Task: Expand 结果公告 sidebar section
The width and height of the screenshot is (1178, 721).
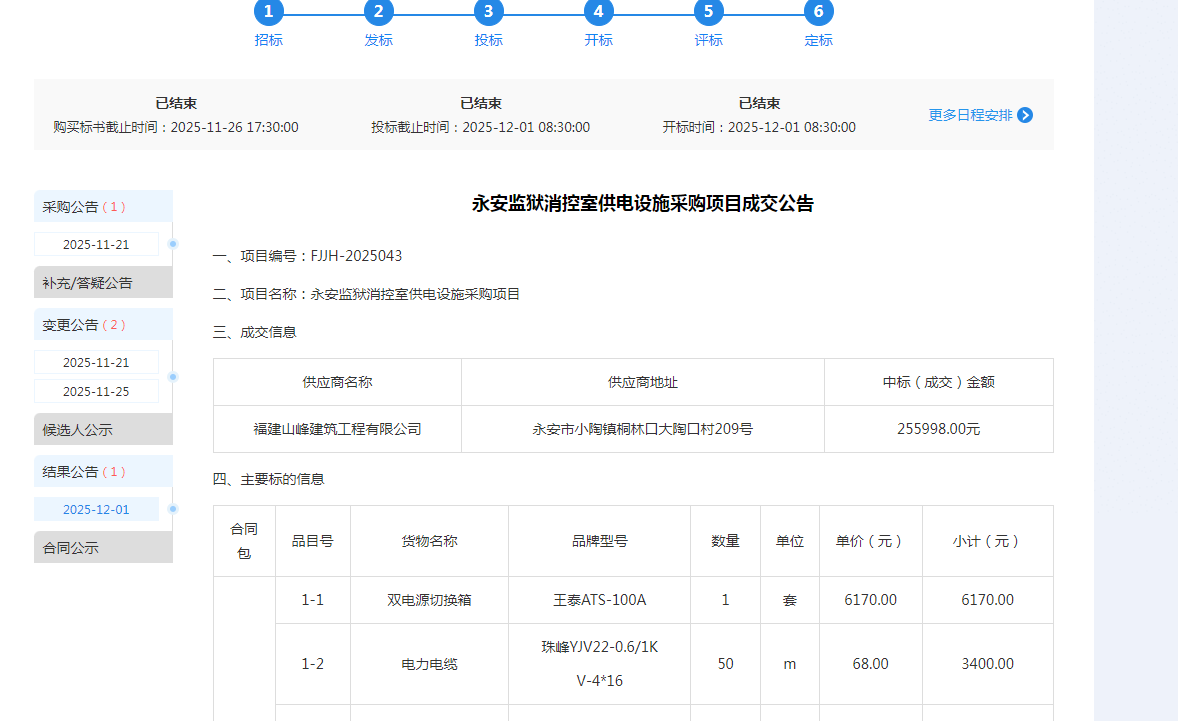Action: [103, 472]
